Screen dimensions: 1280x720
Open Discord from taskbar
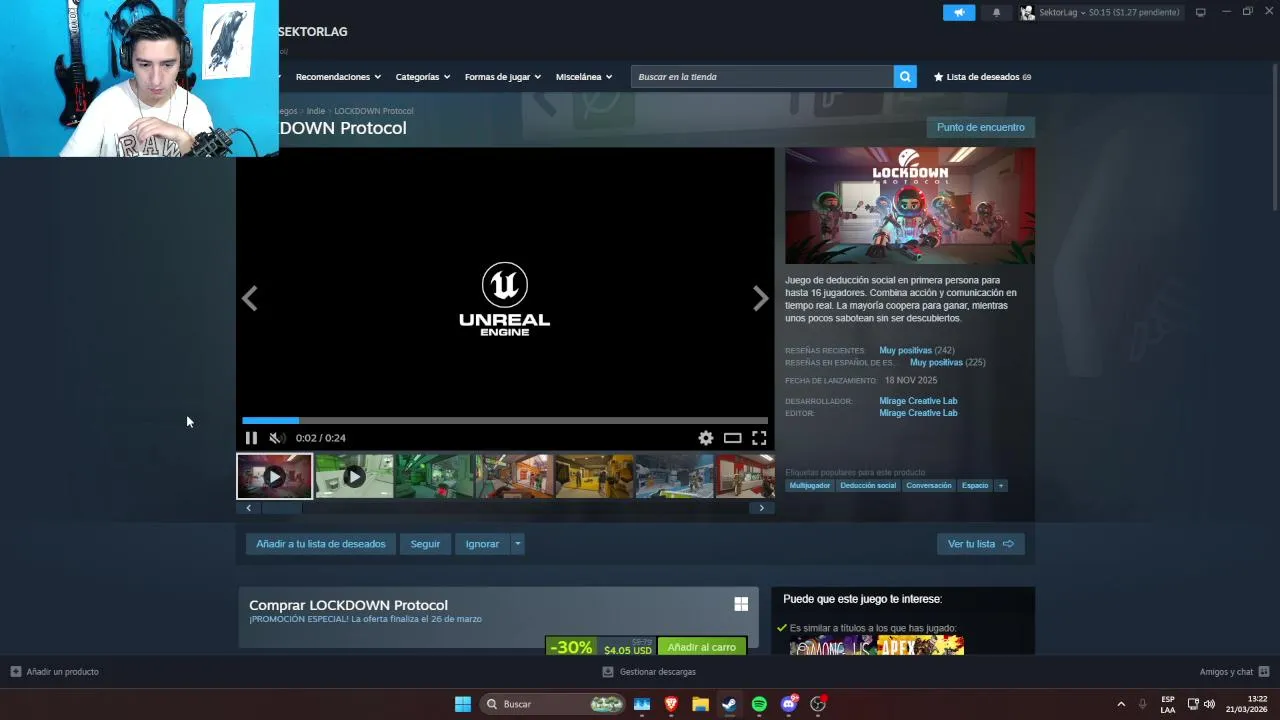788,704
